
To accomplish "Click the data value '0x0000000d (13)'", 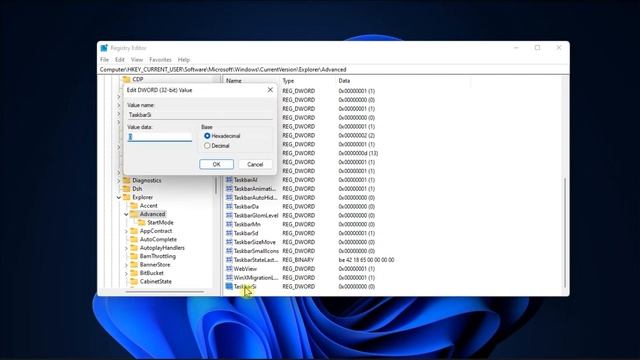I will [358, 153].
